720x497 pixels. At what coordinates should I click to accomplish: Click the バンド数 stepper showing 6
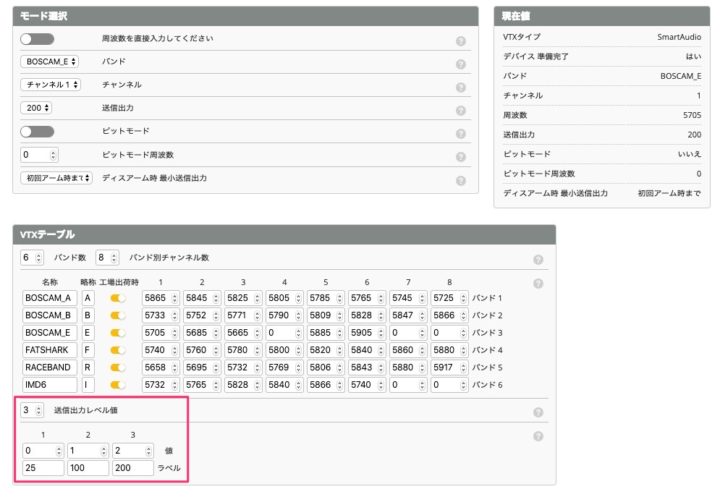pos(32,257)
